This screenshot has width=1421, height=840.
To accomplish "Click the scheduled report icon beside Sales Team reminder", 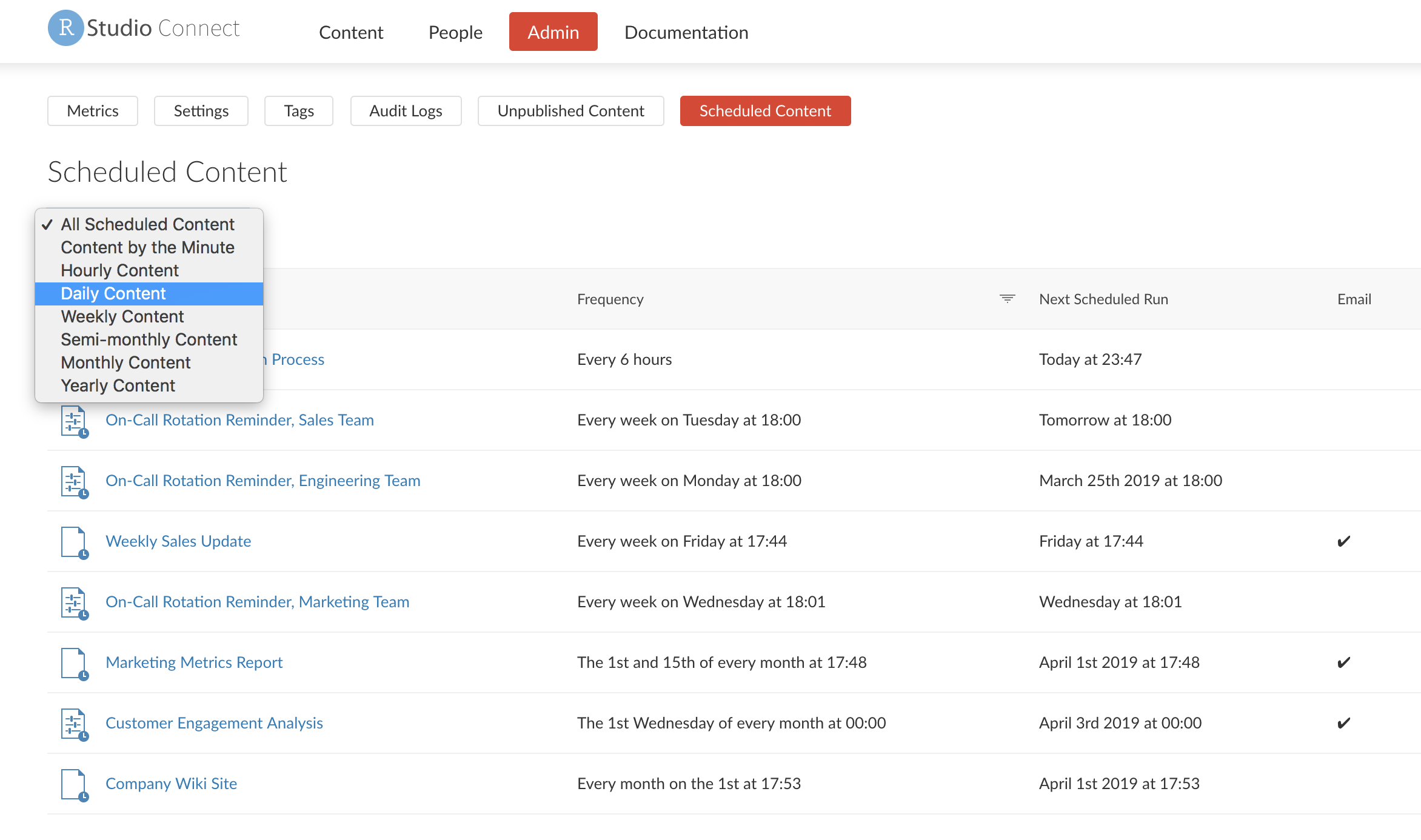I will coord(73,420).
